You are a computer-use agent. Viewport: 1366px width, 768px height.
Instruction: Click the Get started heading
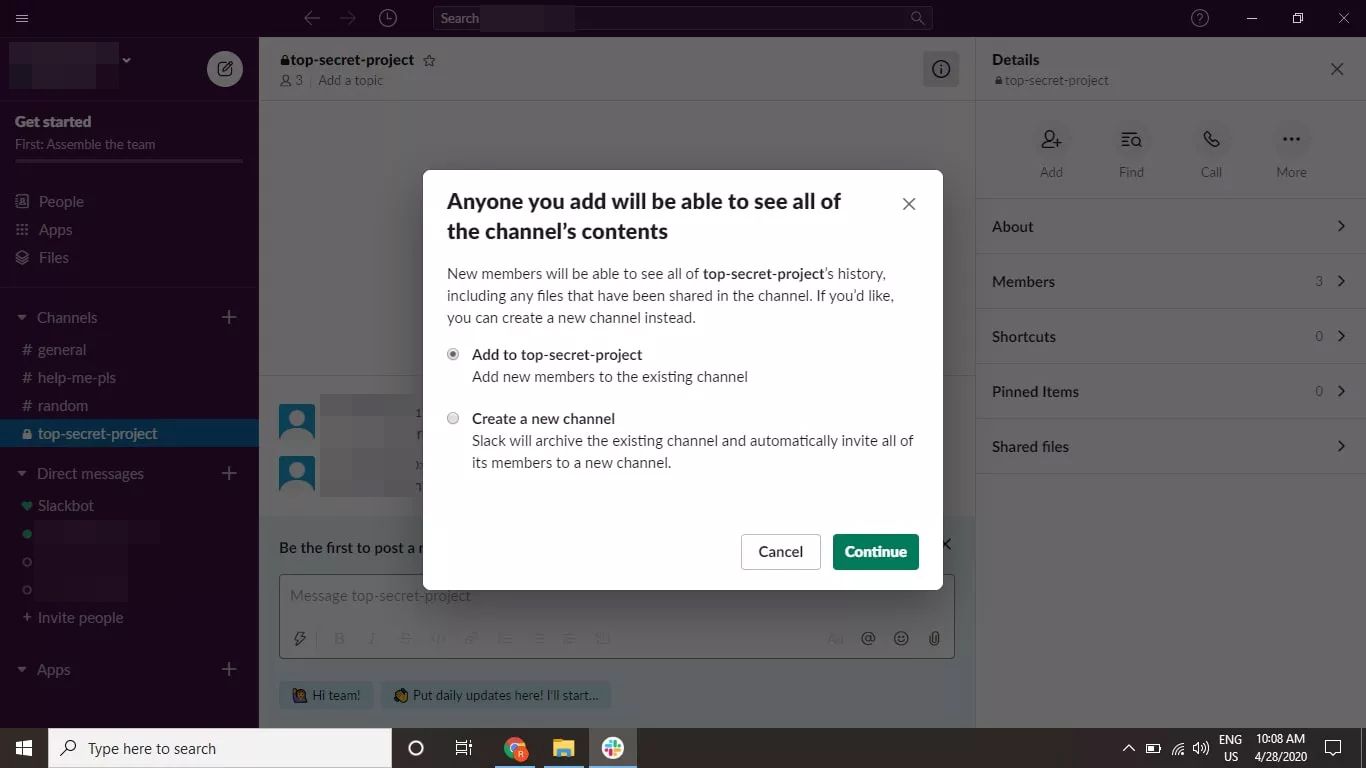[53, 121]
